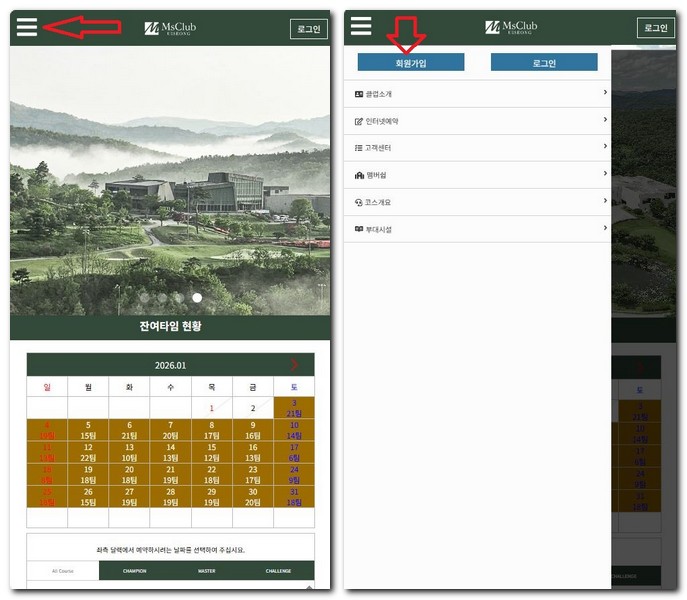
Task: Click the 부대시설 book icon
Action: [359, 229]
